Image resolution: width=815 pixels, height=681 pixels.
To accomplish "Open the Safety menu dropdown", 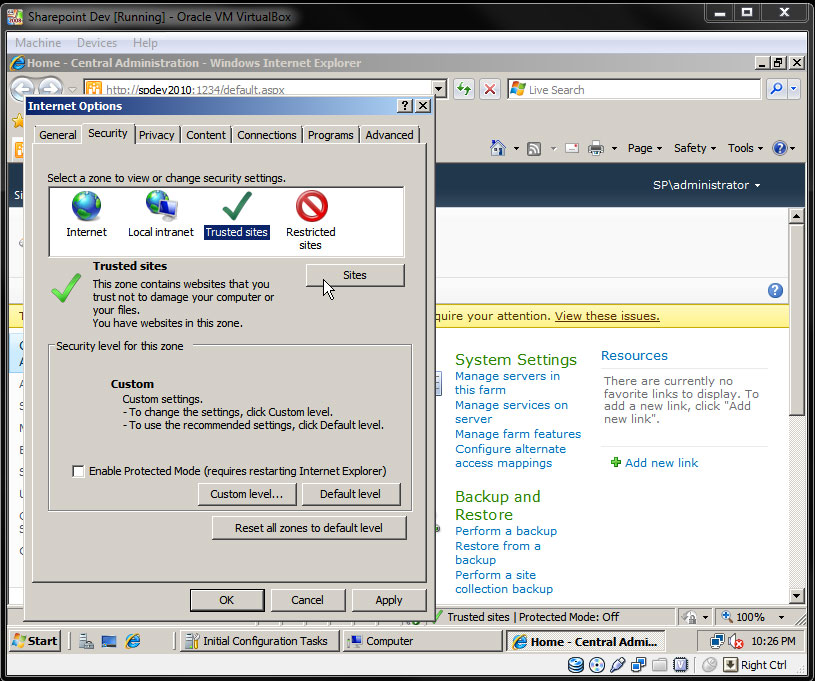I will [695, 148].
